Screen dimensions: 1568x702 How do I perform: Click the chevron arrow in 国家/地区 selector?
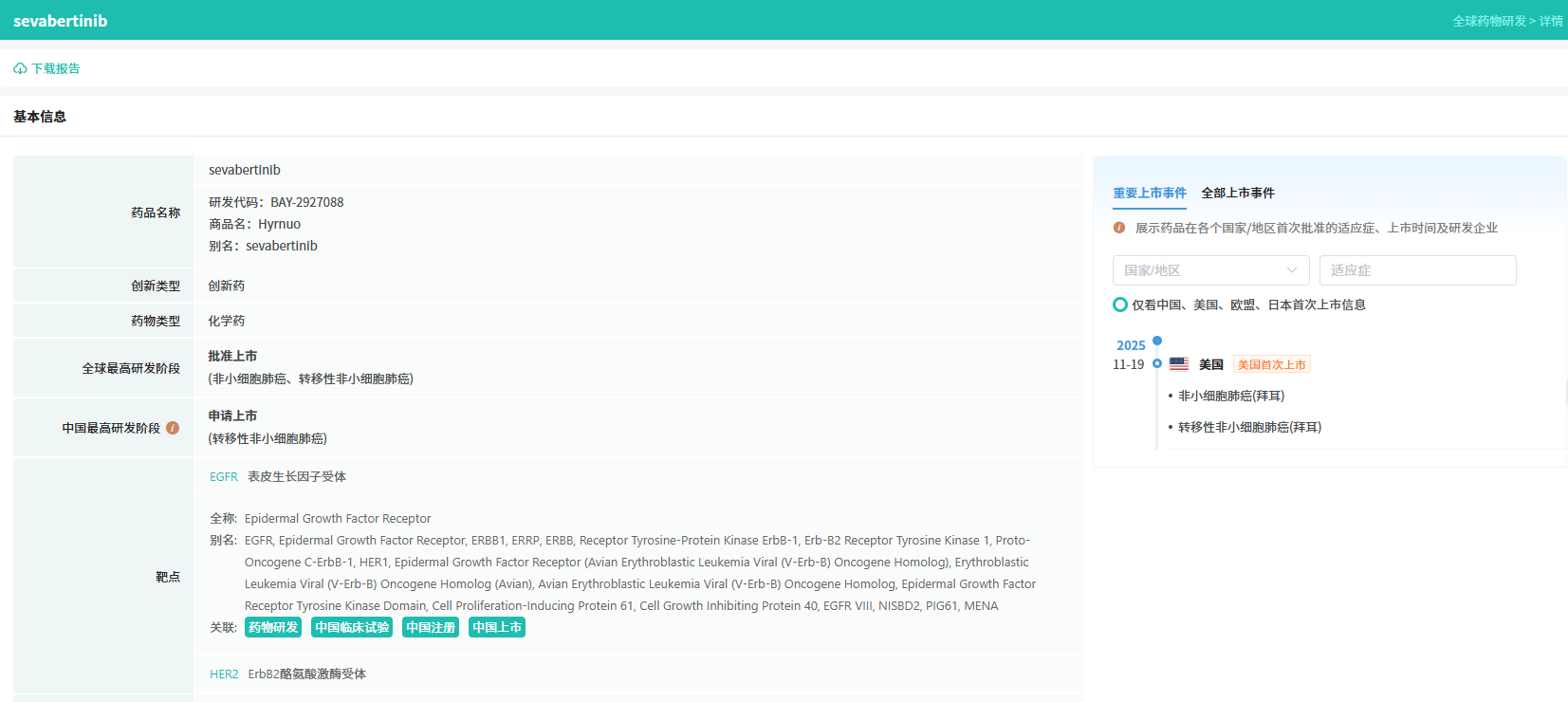click(x=1292, y=270)
